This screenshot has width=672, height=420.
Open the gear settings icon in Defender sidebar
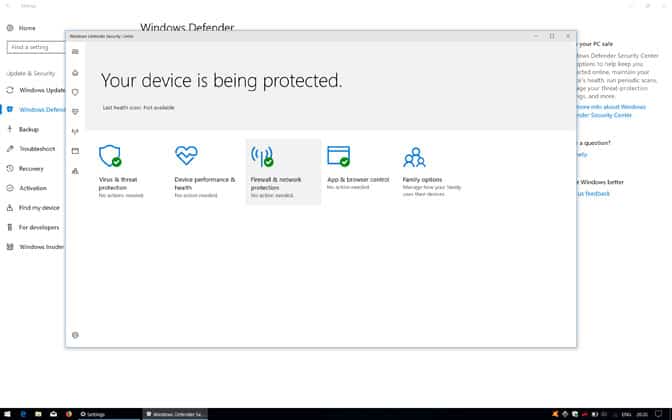(x=75, y=335)
